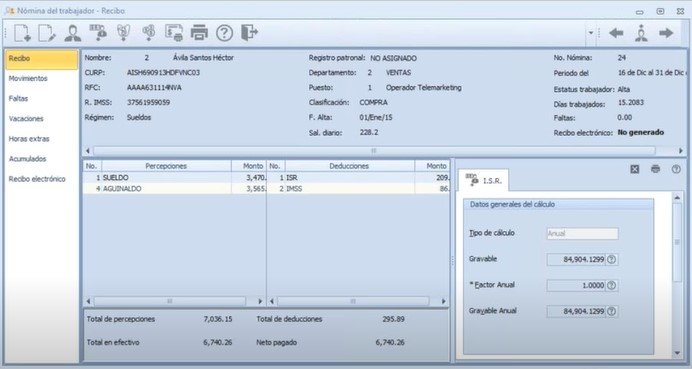
Task: Open help from the toolbar question mark
Action: click(x=224, y=33)
